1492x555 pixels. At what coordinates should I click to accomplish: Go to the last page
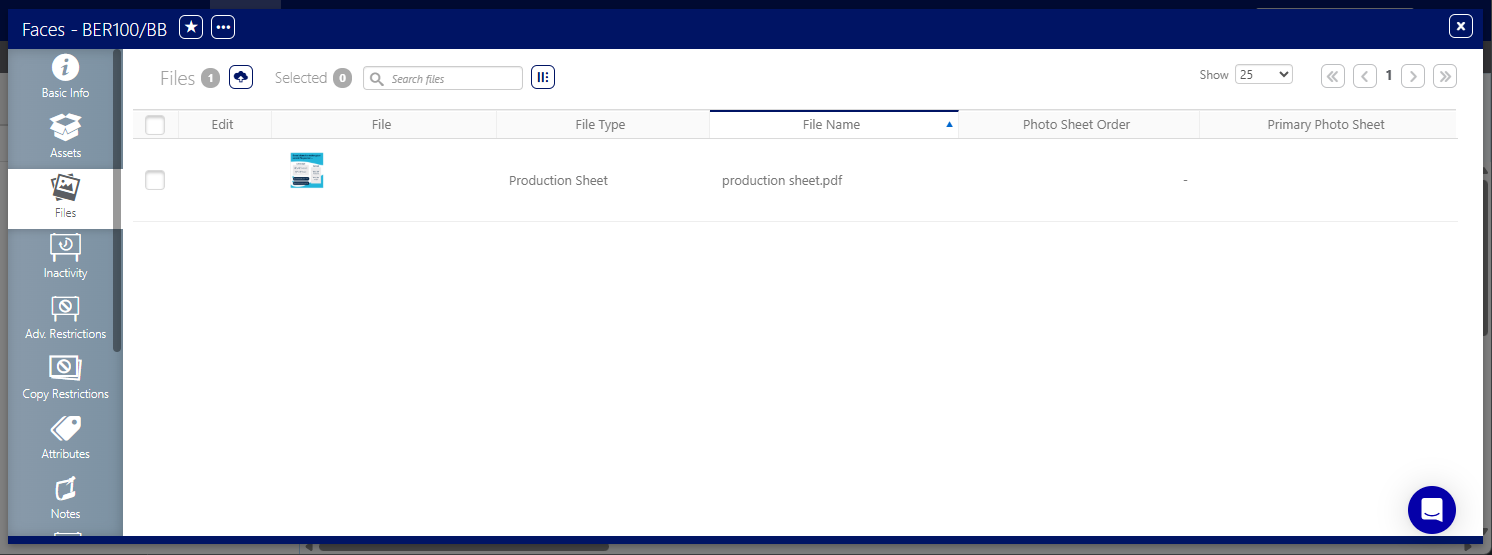click(x=1445, y=76)
